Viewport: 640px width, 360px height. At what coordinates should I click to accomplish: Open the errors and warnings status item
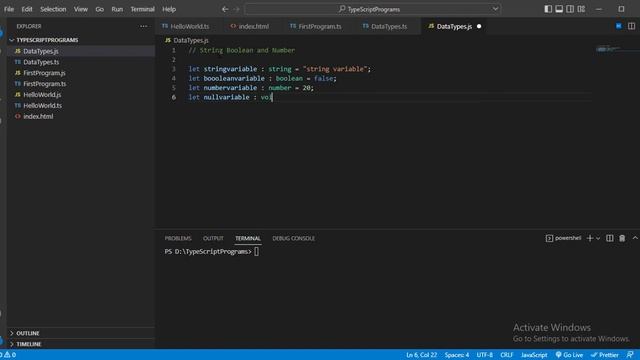(x=8, y=355)
